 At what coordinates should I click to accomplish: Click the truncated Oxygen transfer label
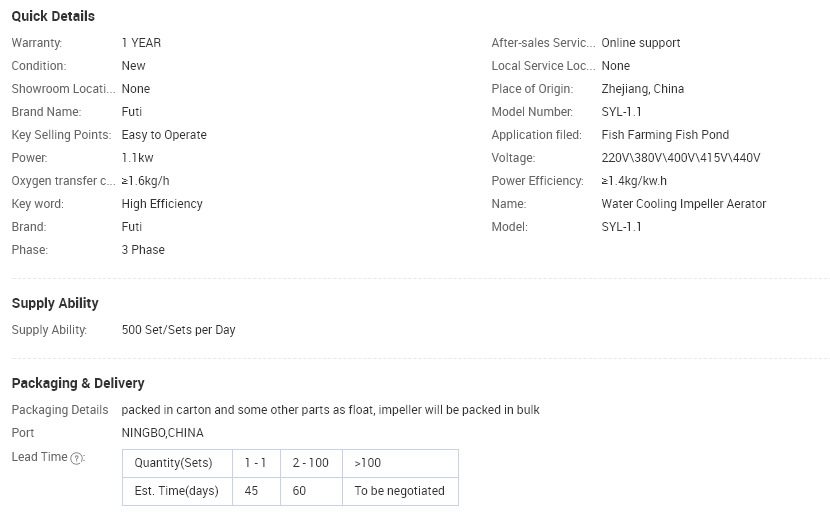coord(64,181)
